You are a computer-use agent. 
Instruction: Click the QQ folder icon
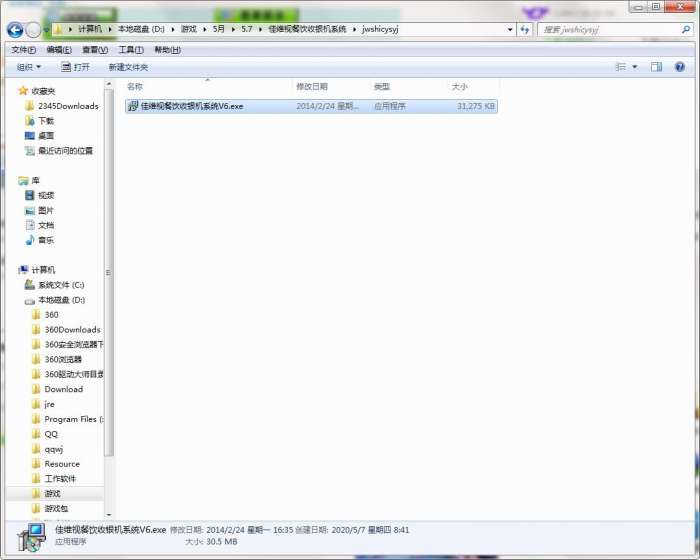pyautogui.click(x=37, y=434)
